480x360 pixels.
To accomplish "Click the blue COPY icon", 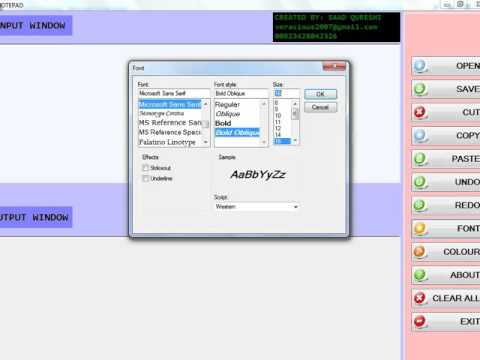I will click(x=420, y=136).
